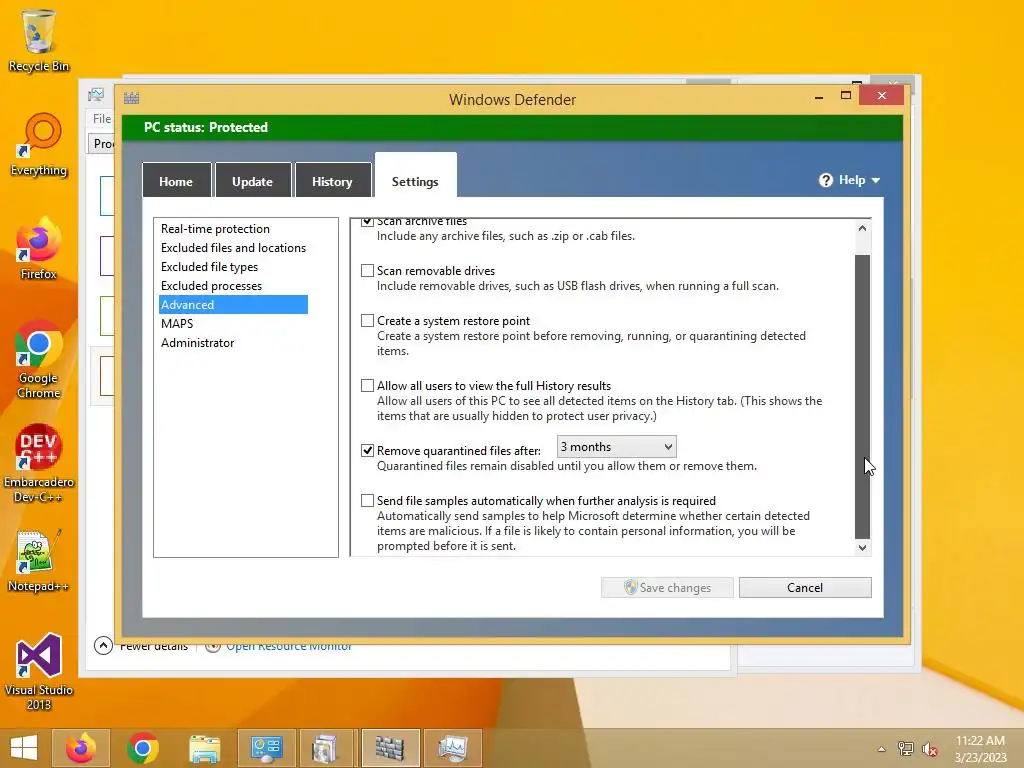Select the Administrator settings category
This screenshot has height=768, width=1024.
pos(198,342)
